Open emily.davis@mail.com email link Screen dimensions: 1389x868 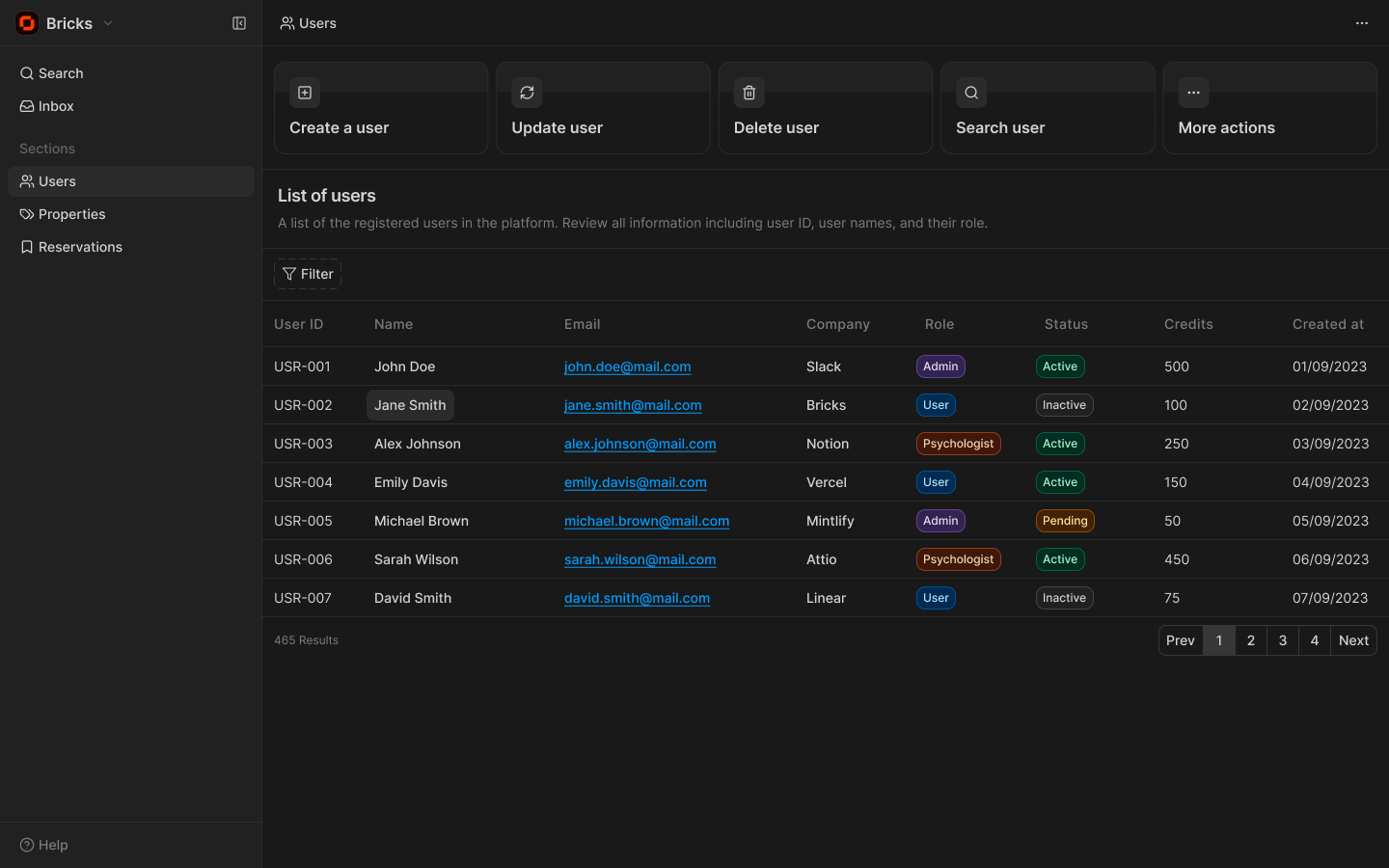click(635, 482)
